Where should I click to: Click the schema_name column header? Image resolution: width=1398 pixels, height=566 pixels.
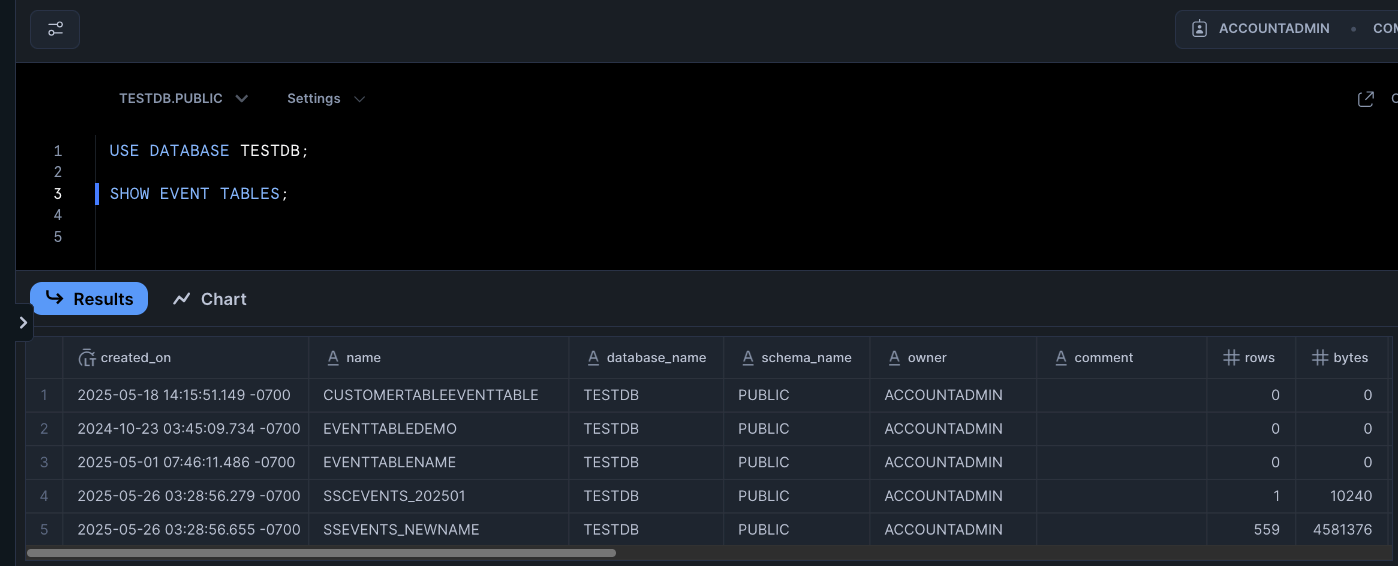(806, 357)
